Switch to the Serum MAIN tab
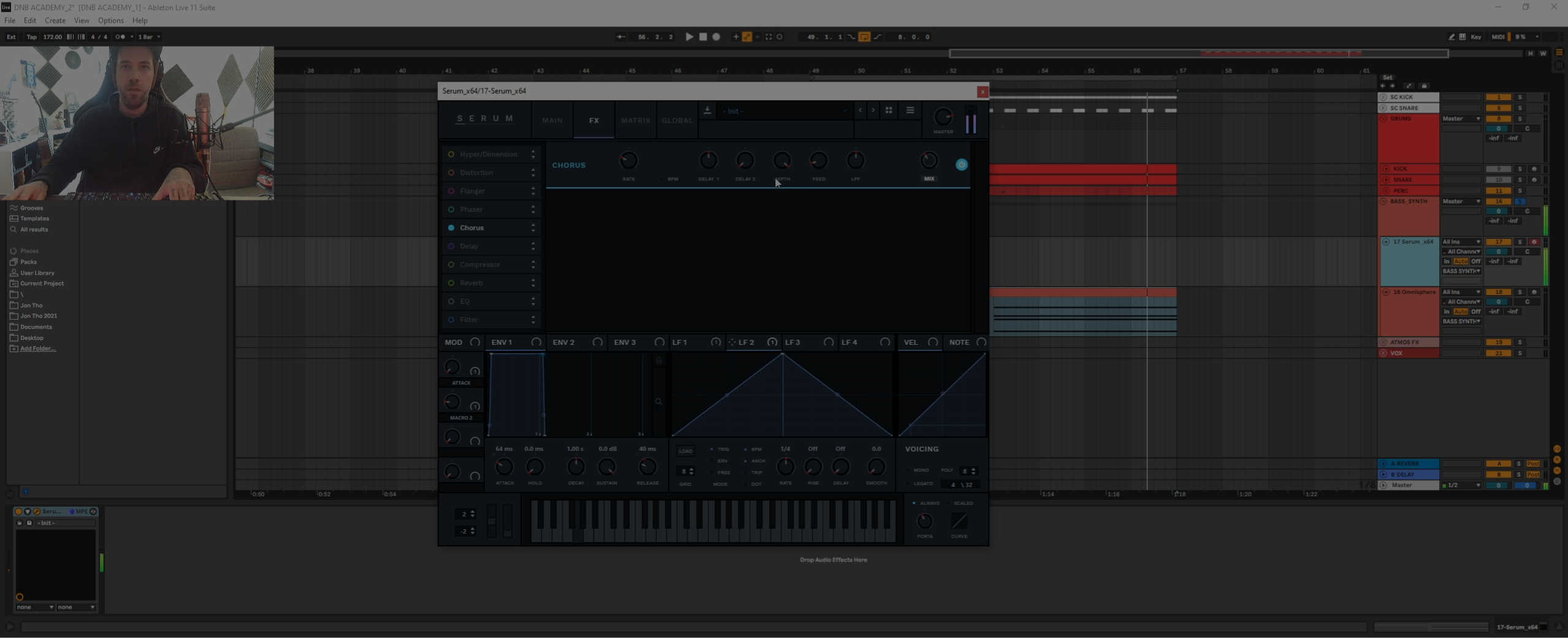Image resolution: width=1568 pixels, height=638 pixels. (552, 120)
